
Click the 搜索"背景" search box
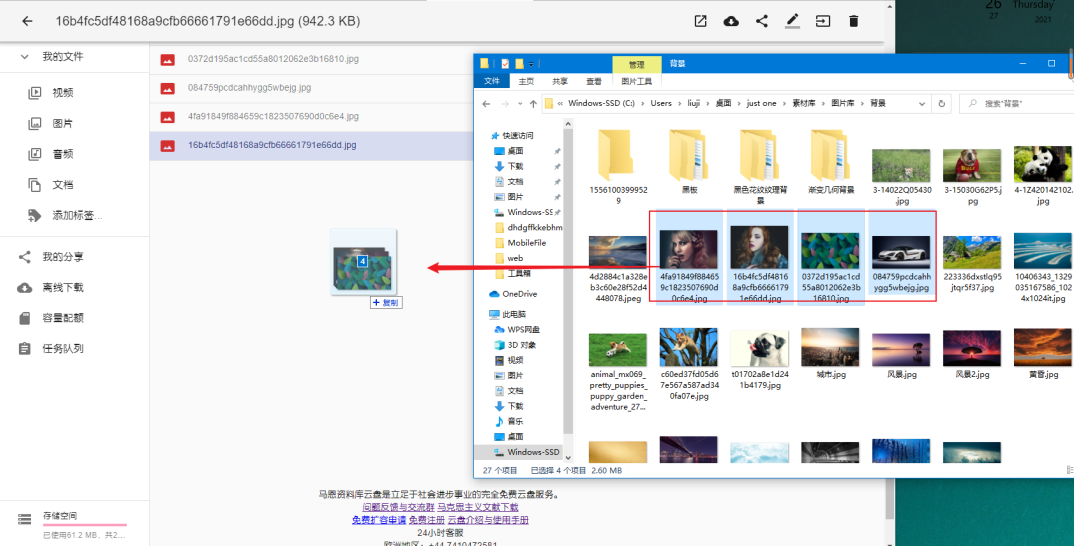pyautogui.click(x=1017, y=104)
